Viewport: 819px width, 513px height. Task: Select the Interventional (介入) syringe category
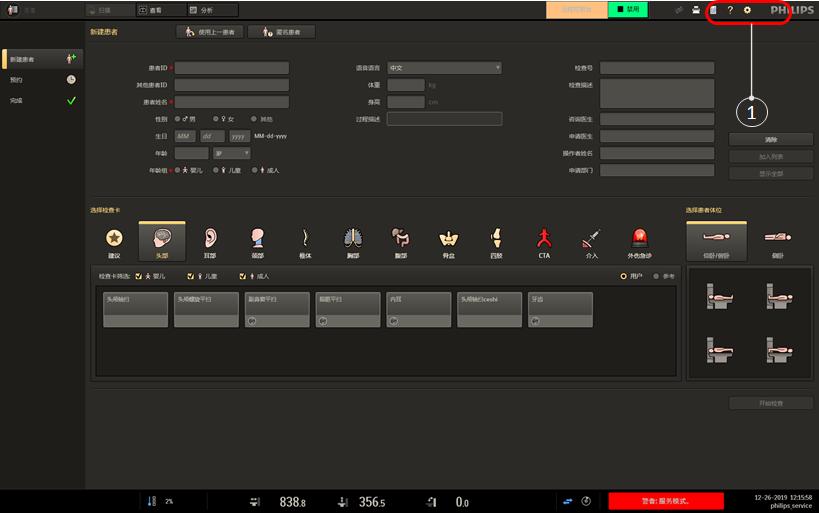(592, 243)
